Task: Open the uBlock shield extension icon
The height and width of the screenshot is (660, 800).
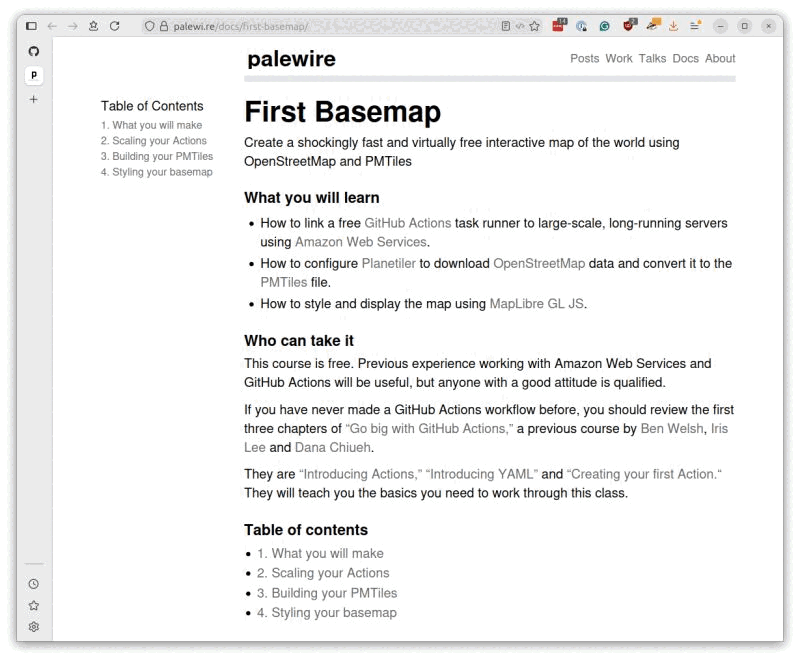Action: [630, 25]
